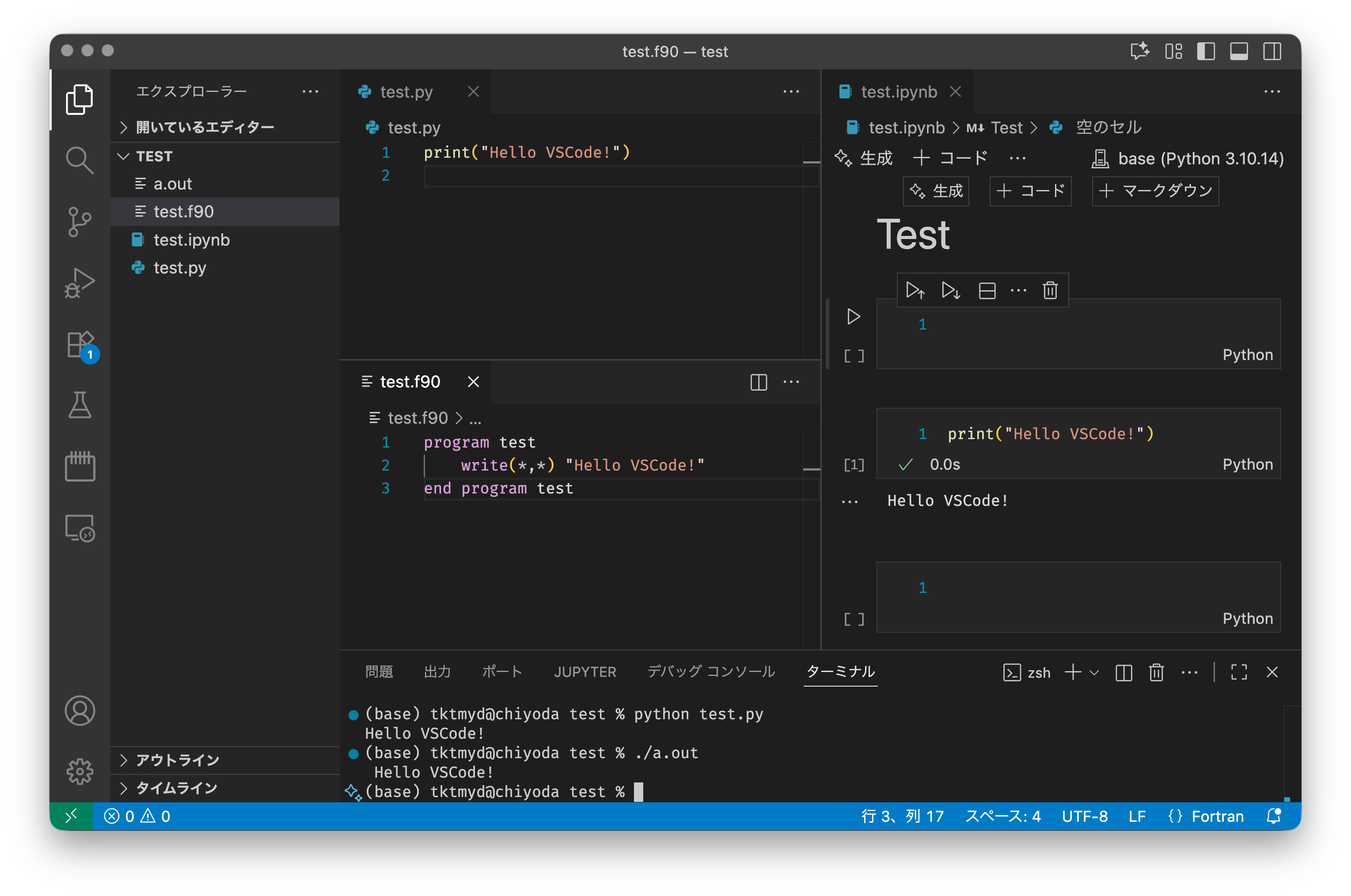Switch to the 問題 panel tab
Viewport: 1351px width, 896px height.
(379, 672)
